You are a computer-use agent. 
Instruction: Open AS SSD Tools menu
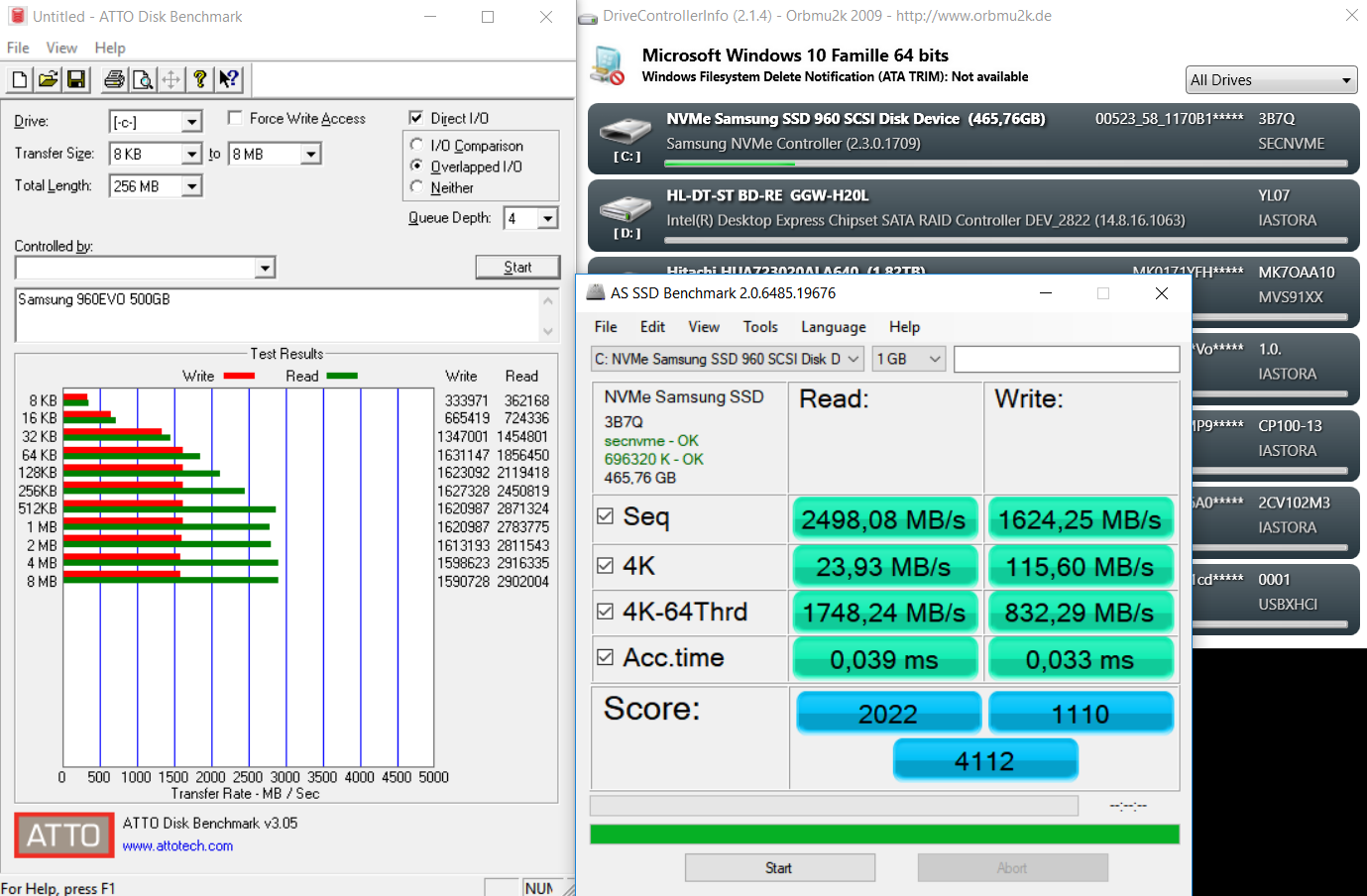760,327
